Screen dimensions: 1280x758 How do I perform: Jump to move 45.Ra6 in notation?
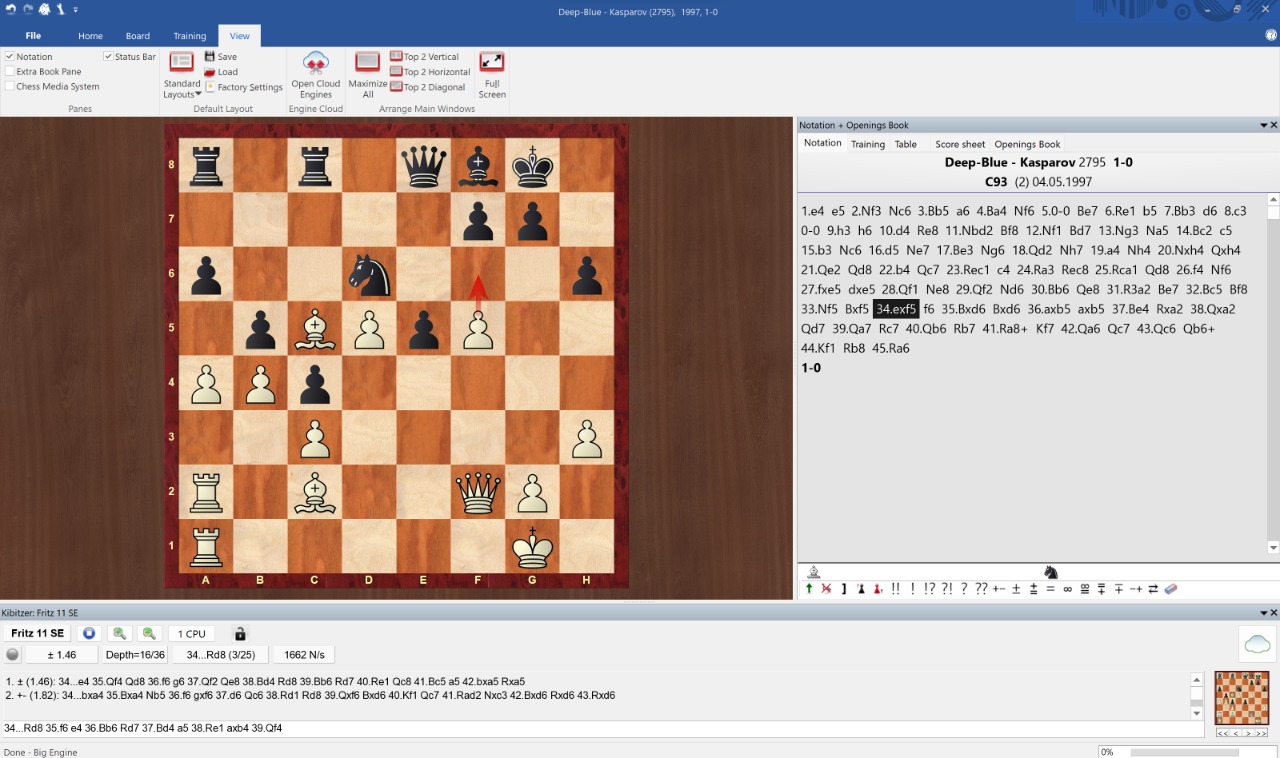pyautogui.click(x=890, y=348)
